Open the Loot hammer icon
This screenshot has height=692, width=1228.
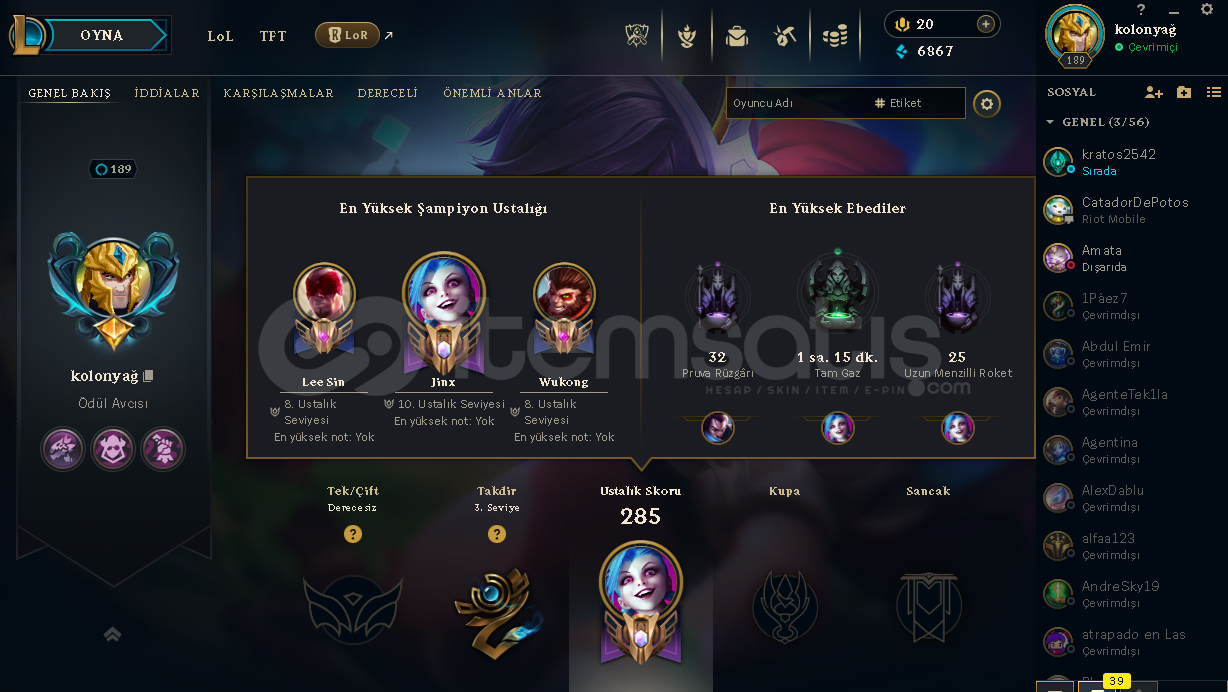coord(785,36)
